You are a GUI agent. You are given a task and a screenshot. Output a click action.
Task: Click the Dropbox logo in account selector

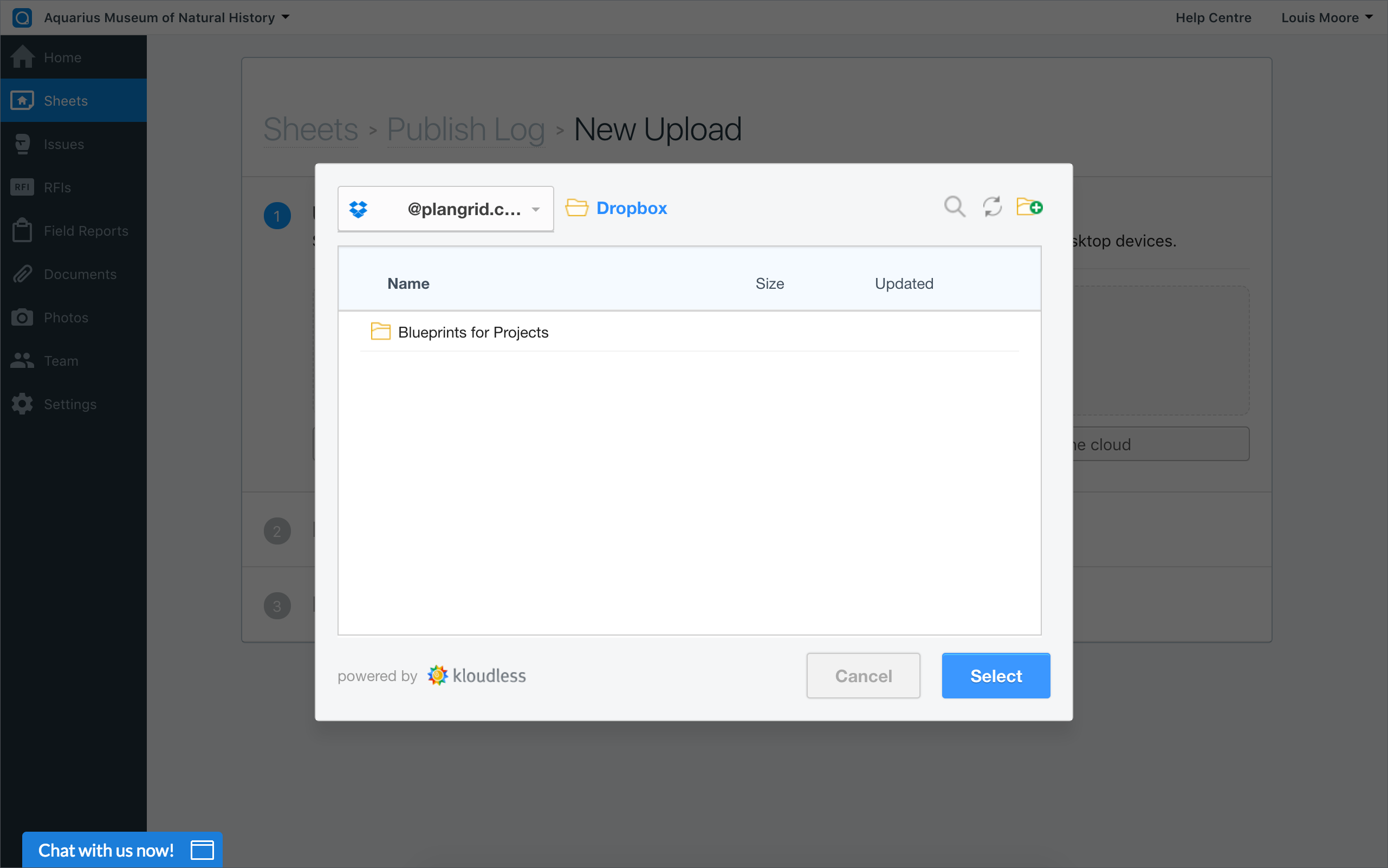359,209
